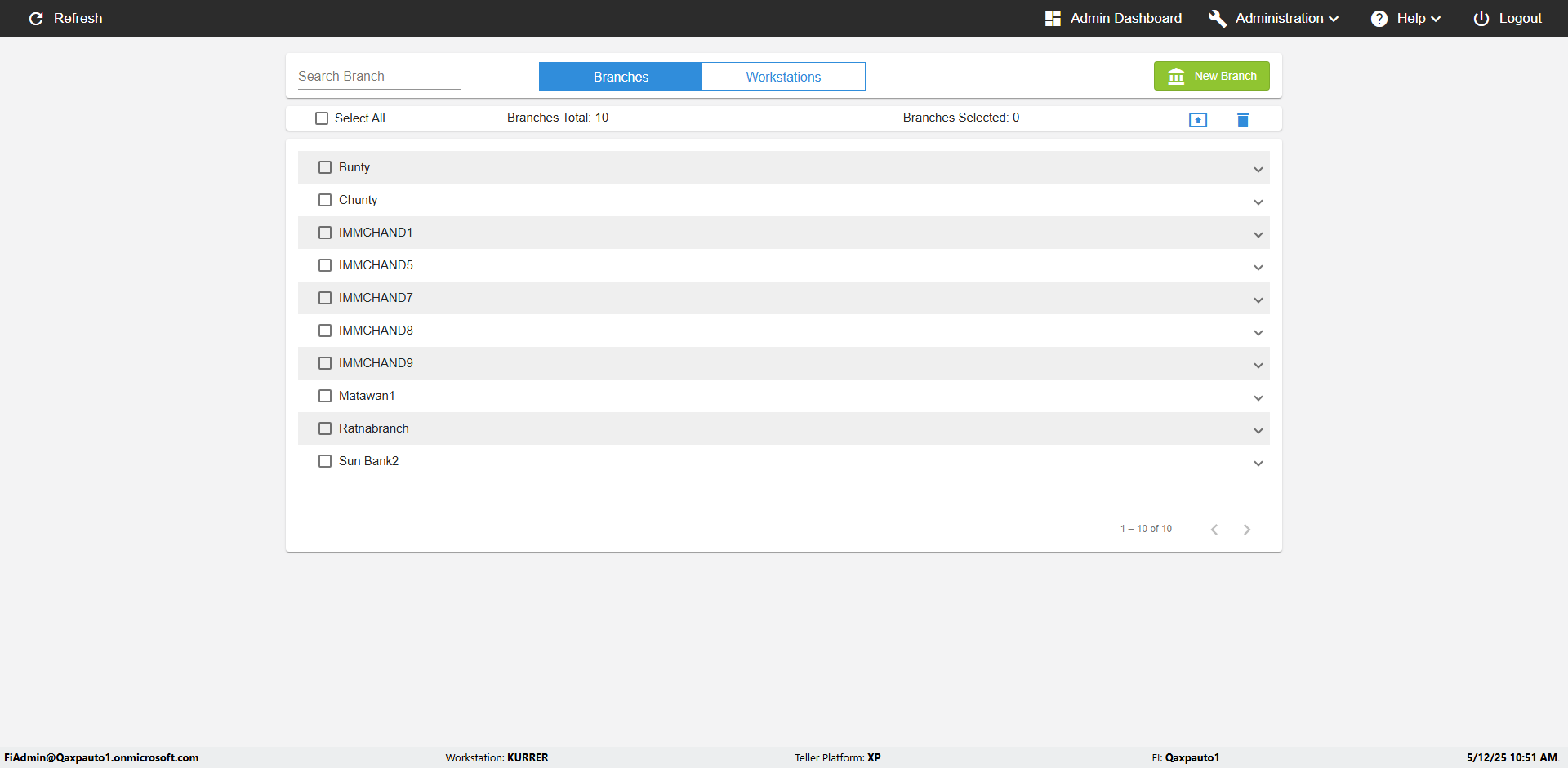Click the Refresh text button

pos(78,18)
